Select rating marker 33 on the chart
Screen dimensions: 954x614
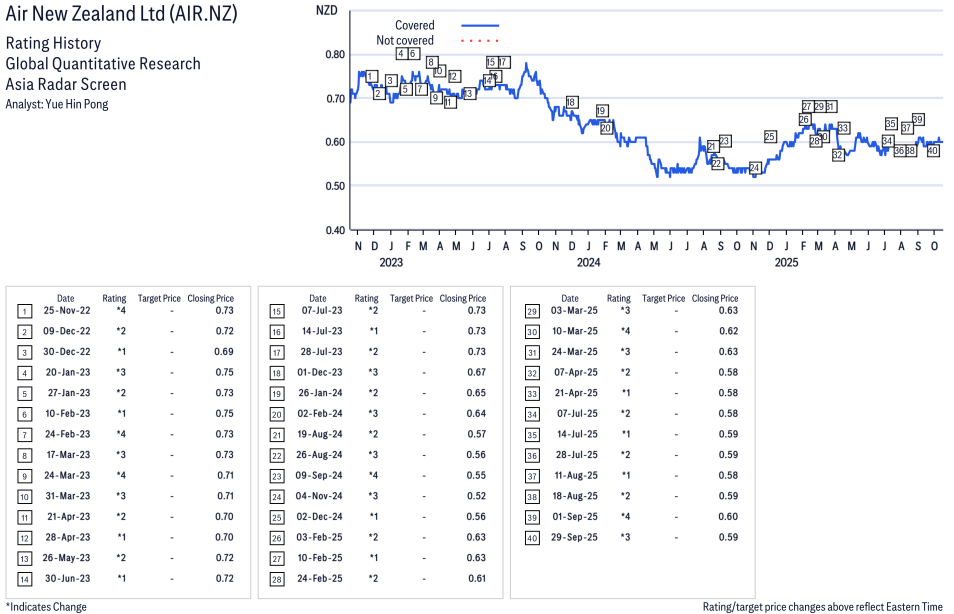843,128
